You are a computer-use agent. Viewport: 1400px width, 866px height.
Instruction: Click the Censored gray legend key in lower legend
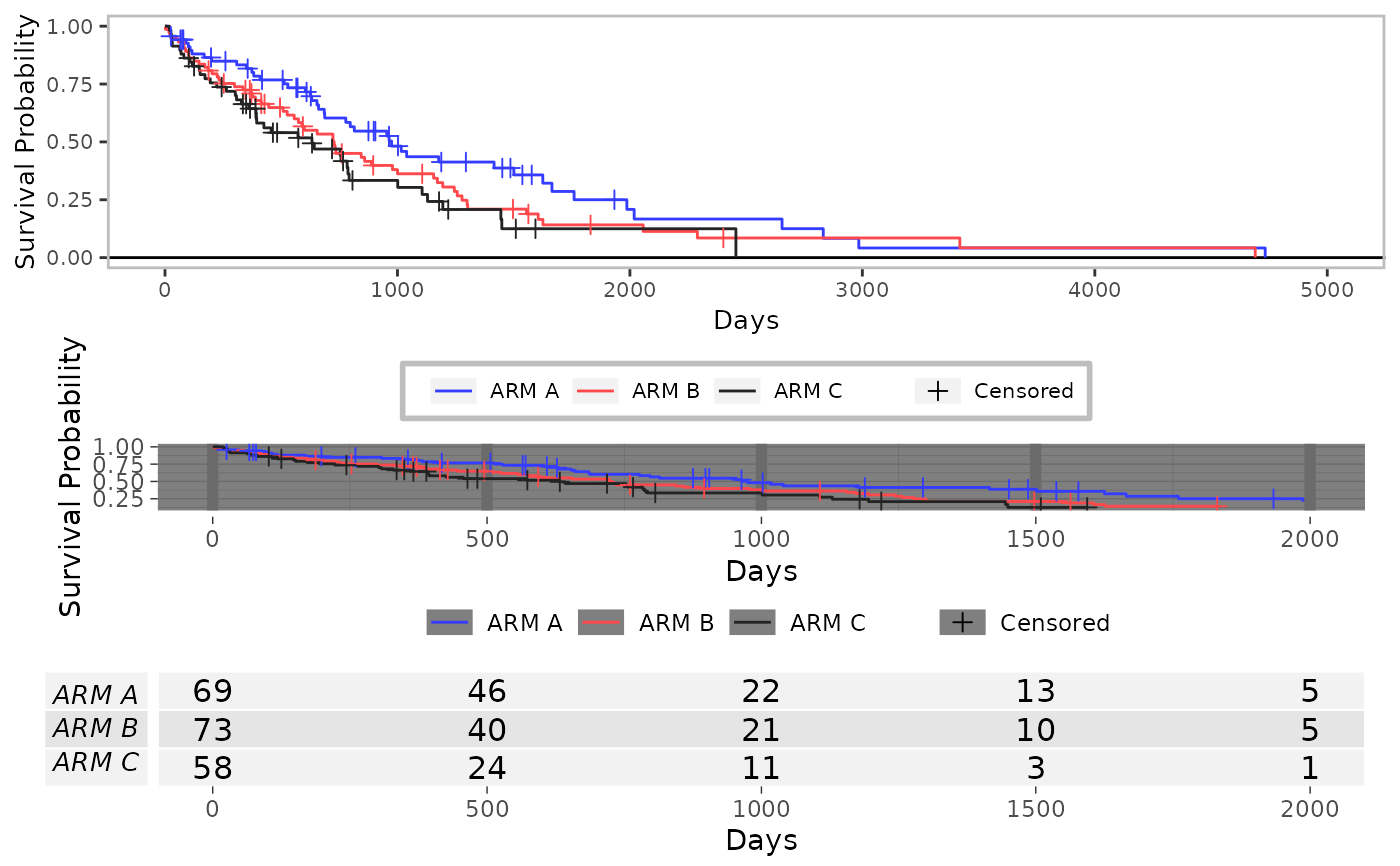click(x=963, y=622)
